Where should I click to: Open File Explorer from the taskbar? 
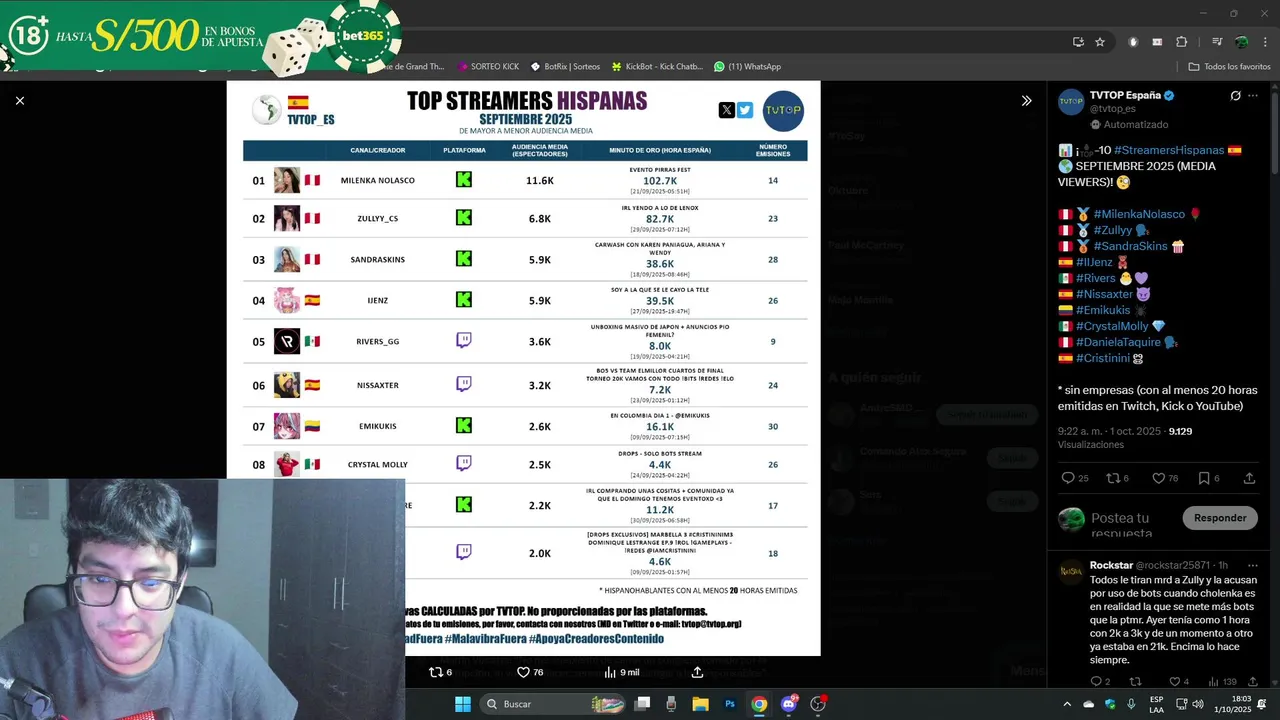click(x=701, y=704)
